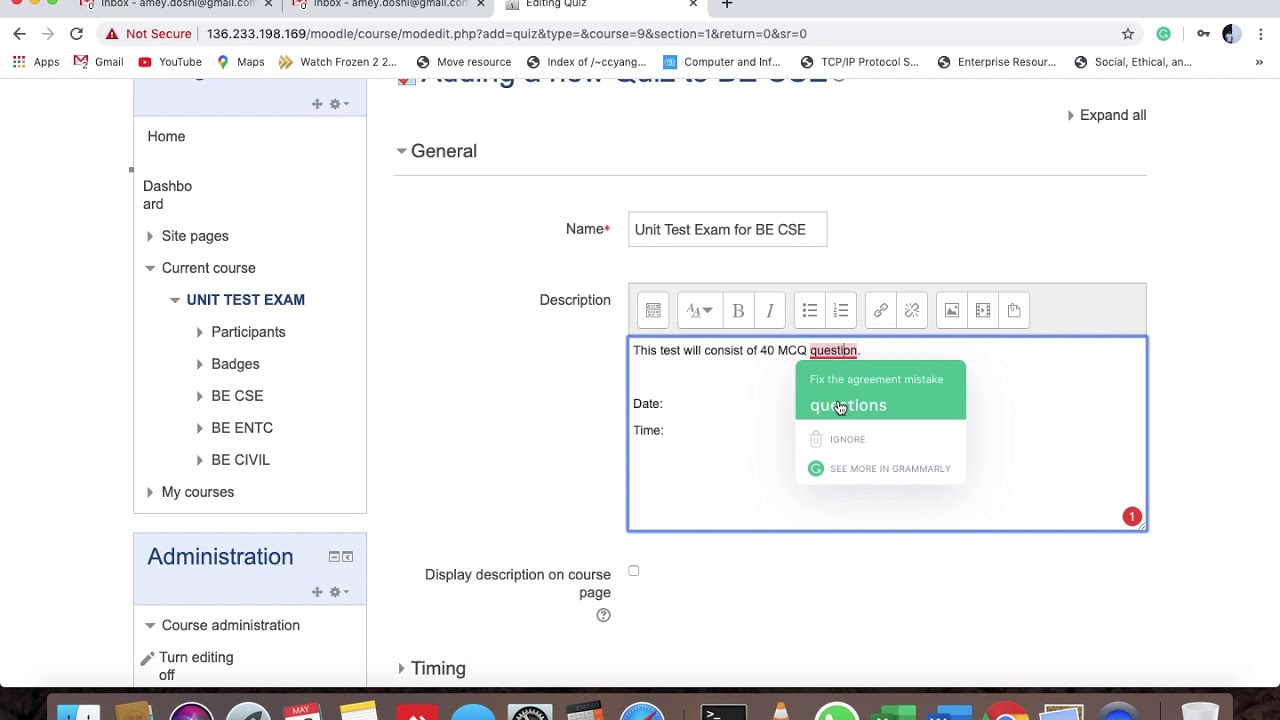Click IGNORE in Grammarly popup
This screenshot has height=720, width=1280.
847,439
